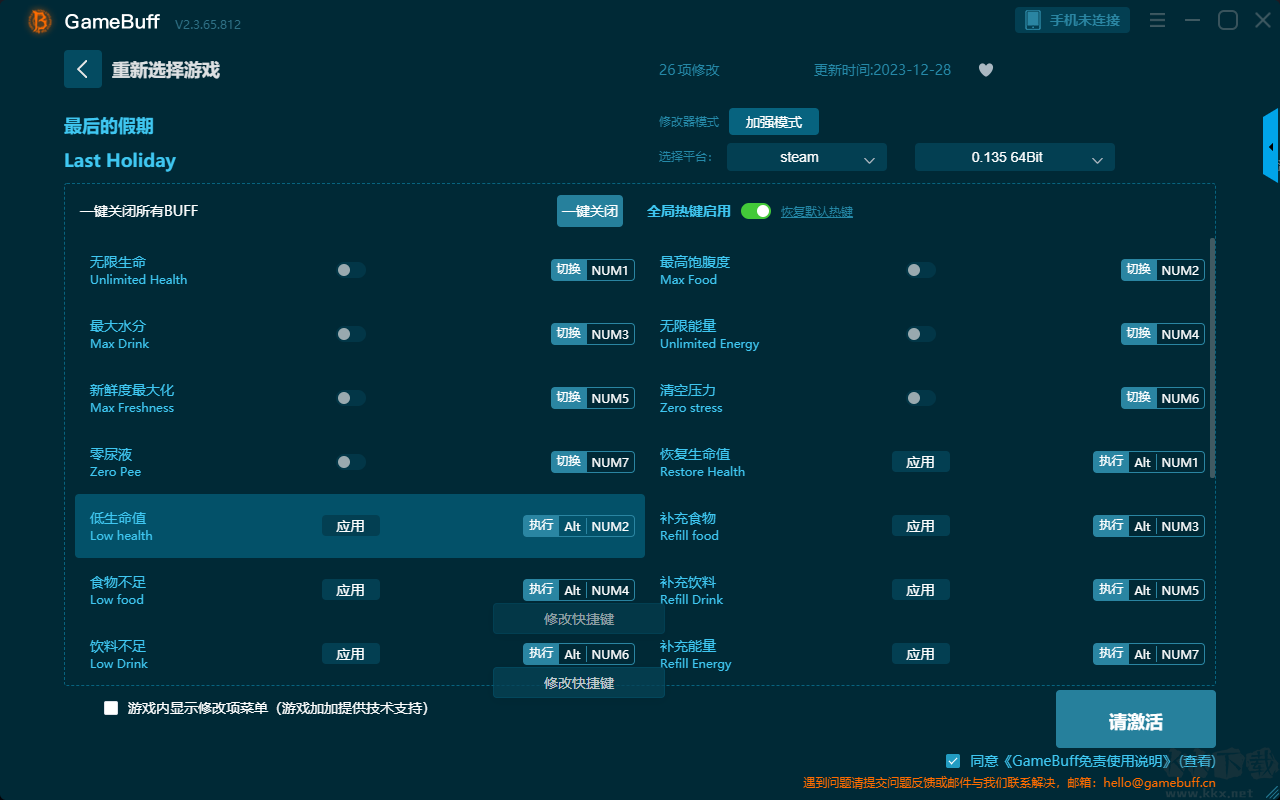Open the hamburger menu icon

(1157, 21)
